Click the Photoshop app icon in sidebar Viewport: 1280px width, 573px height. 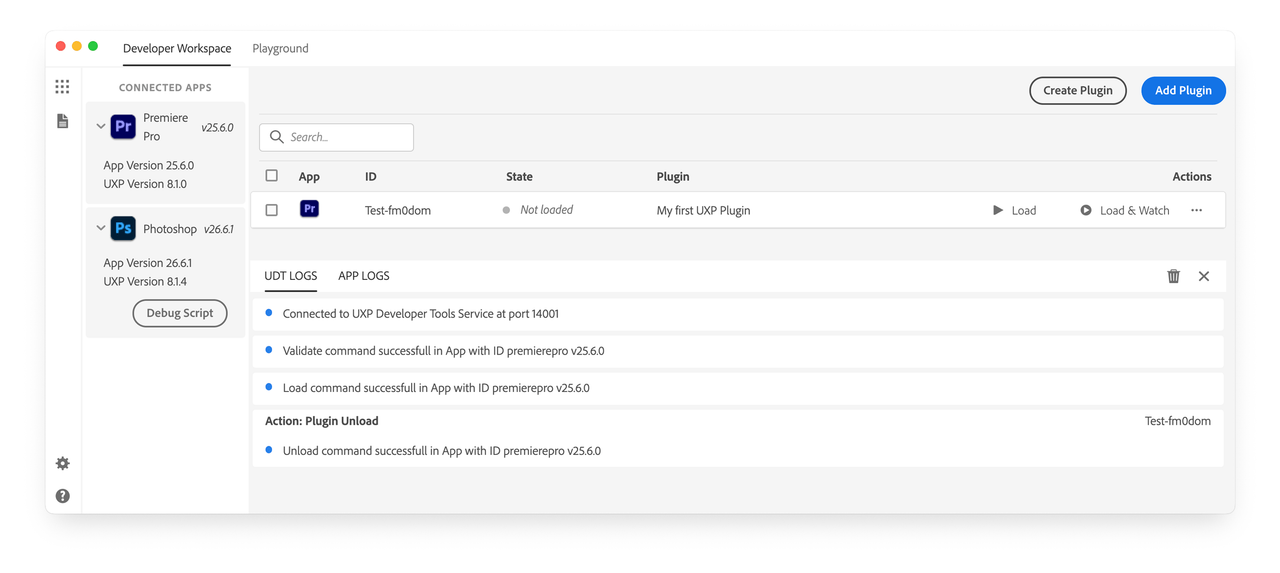pos(123,228)
